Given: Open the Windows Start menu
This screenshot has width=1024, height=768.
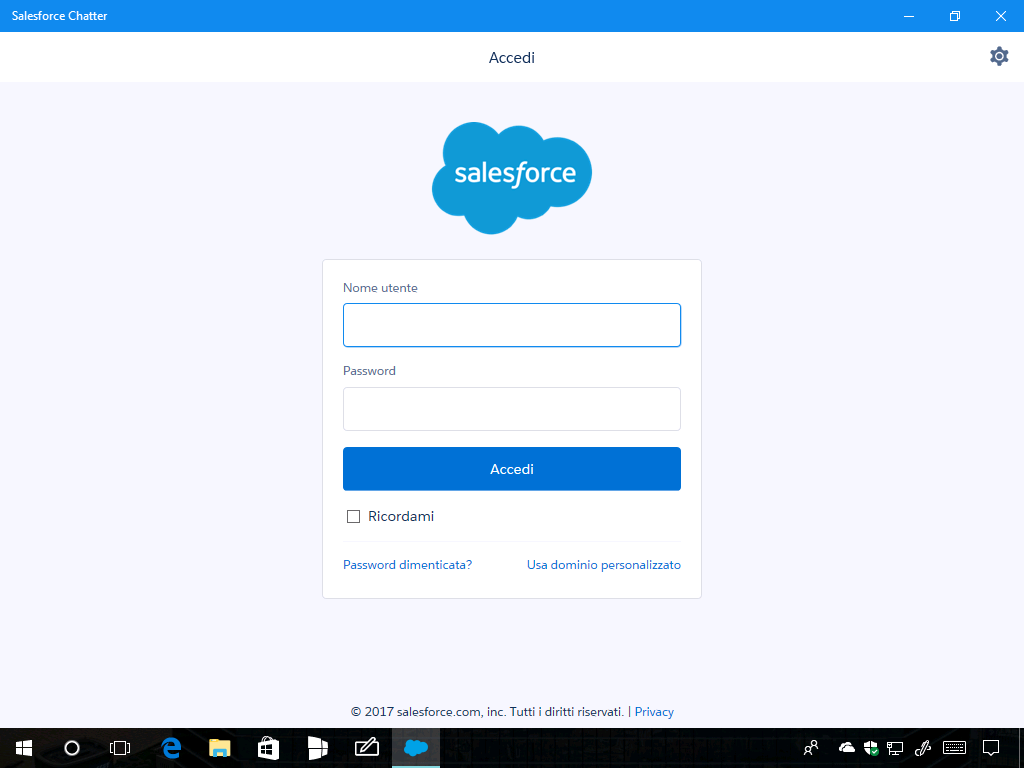Looking at the screenshot, I should coord(24,748).
